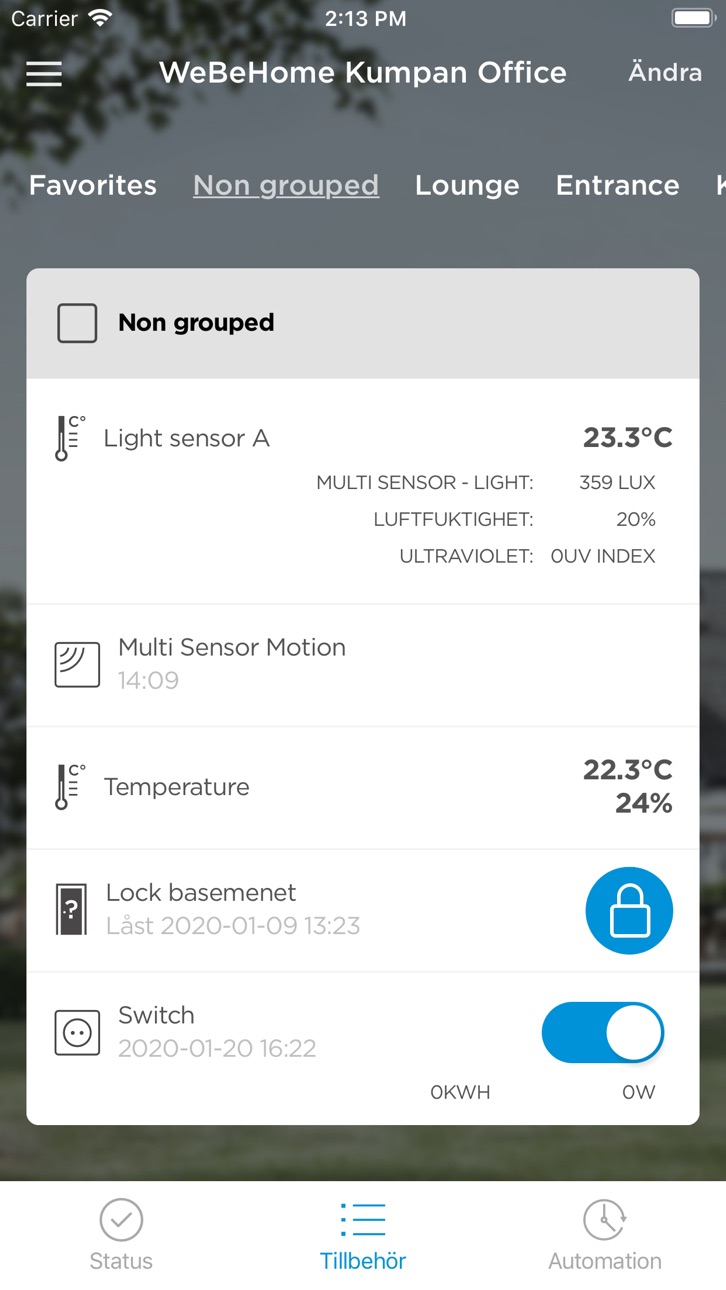Image resolution: width=726 pixels, height=1290 pixels.
Task: Tap the Temperature thermometer icon
Action: [70, 787]
